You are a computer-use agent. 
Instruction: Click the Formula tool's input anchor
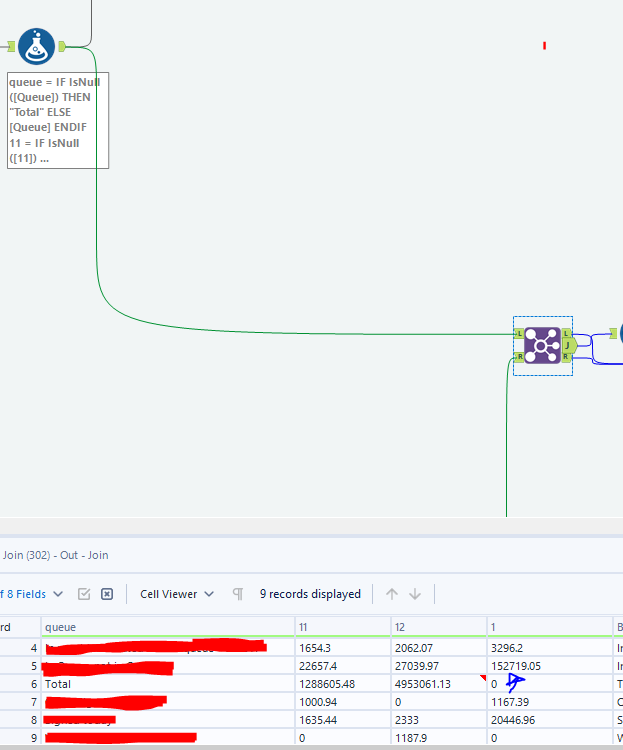[11, 46]
